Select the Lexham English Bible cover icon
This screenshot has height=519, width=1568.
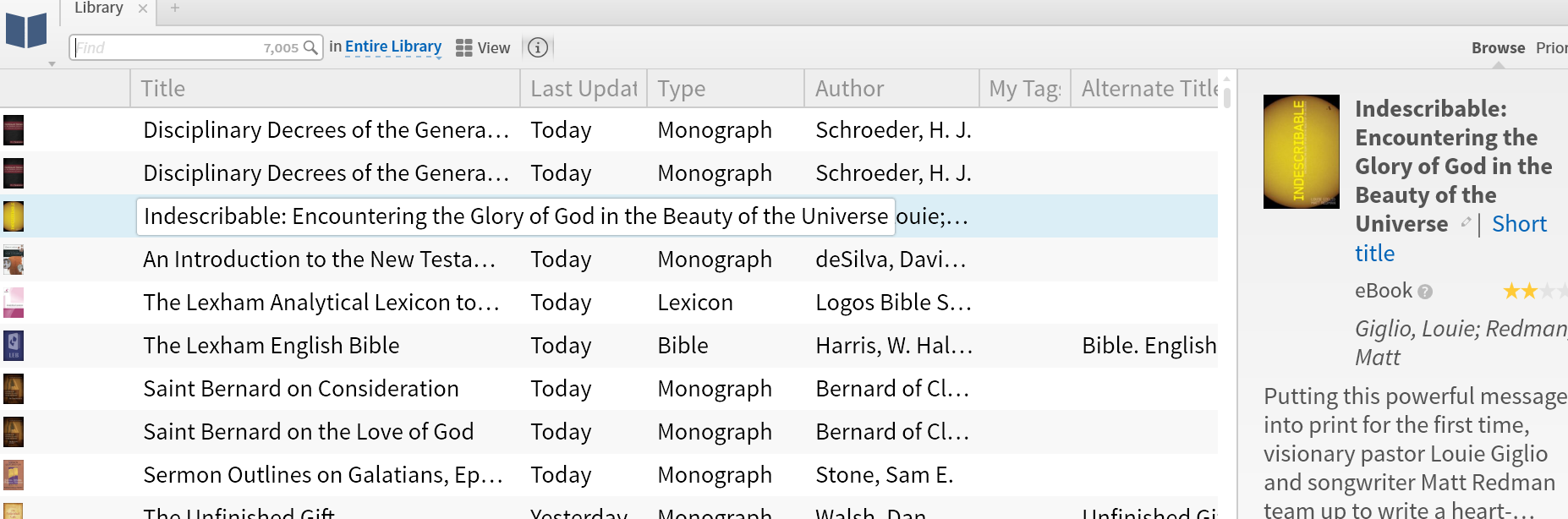[x=14, y=346]
